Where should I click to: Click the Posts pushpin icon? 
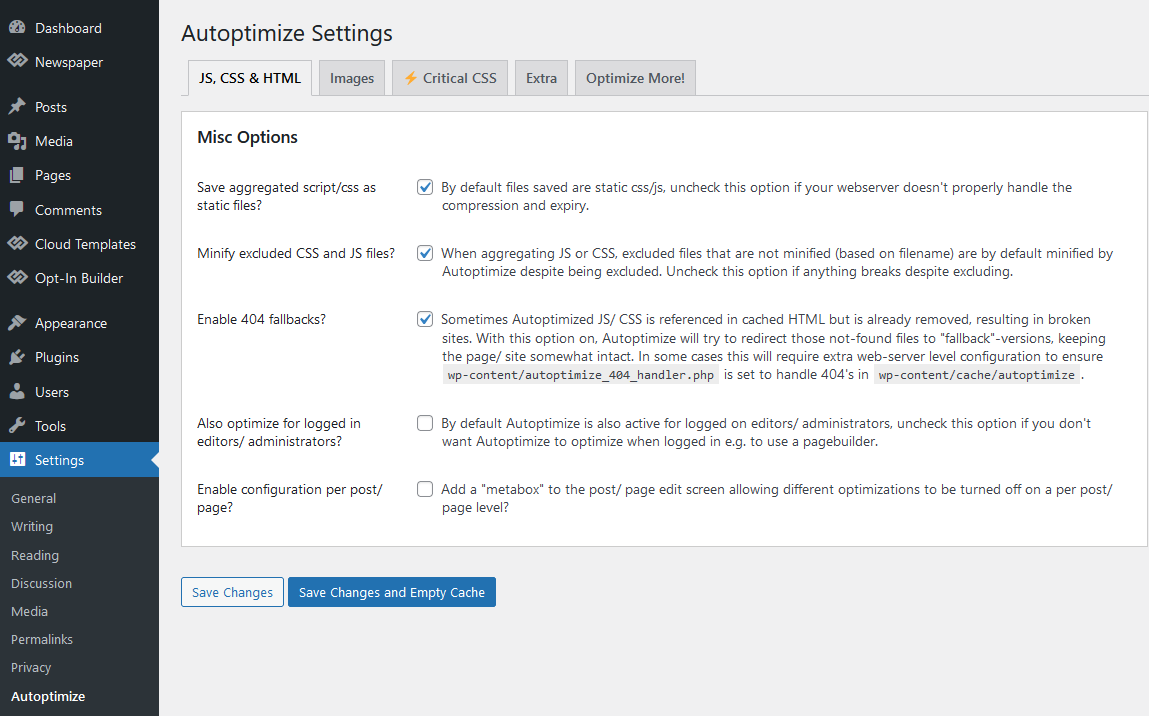click(17, 107)
